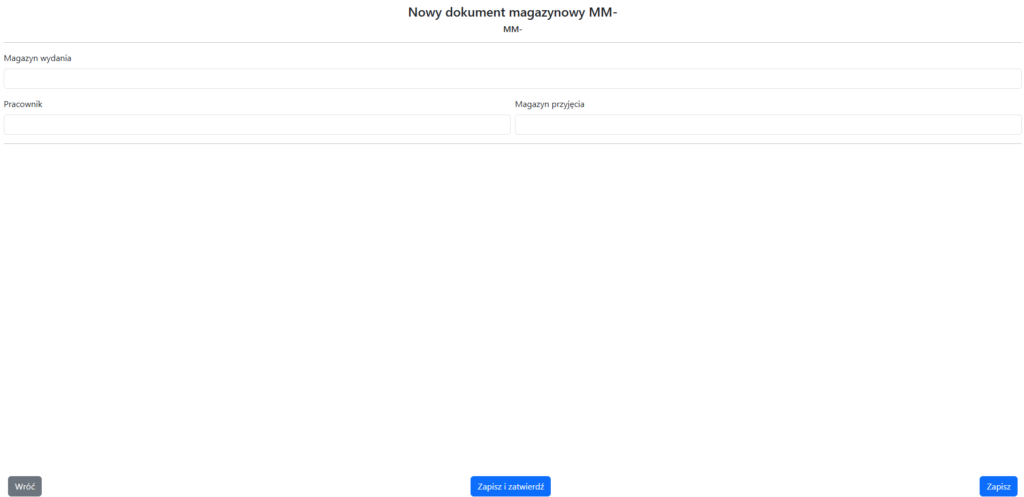1024x497 pixels.
Task: Click the small MM- subtitle below heading
Action: [512, 29]
